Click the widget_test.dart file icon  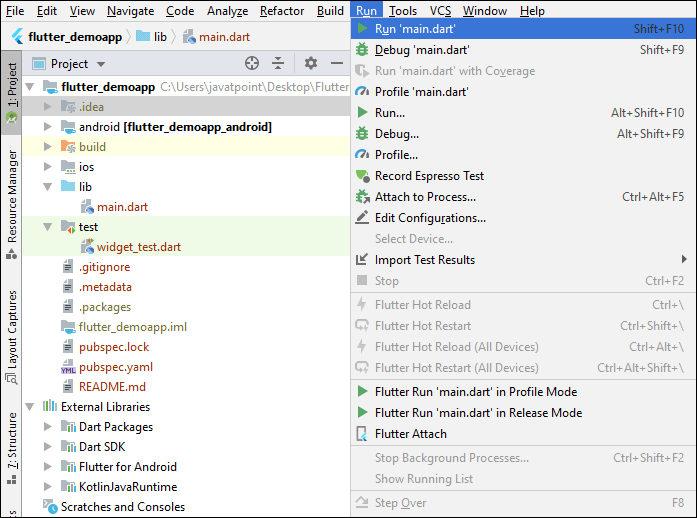click(x=87, y=246)
